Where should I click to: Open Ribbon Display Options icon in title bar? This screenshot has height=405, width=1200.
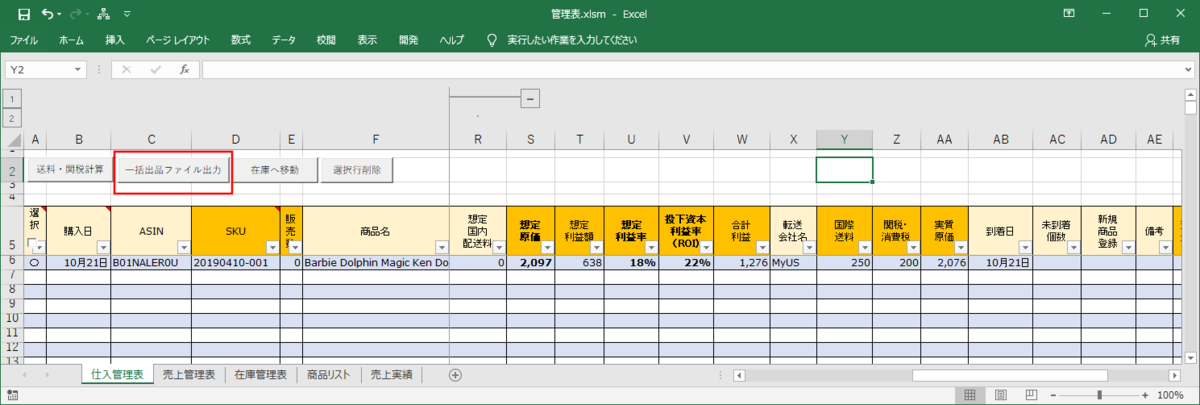coord(1069,14)
